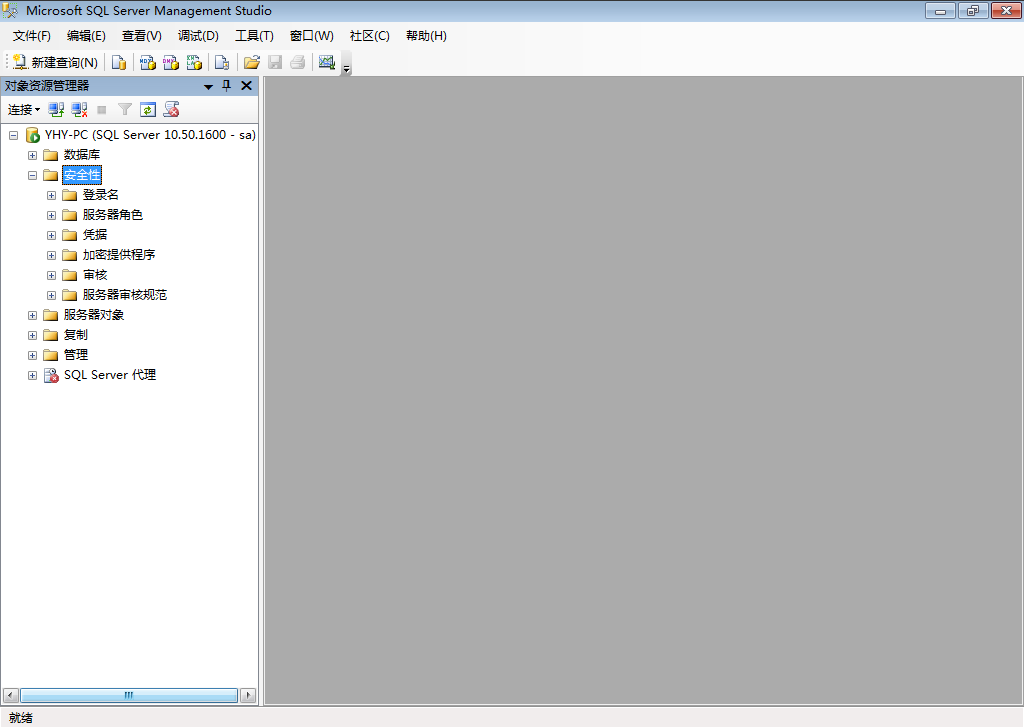This screenshot has height=728, width=1024.
Task: Open the 社区(C) menu
Action: 370,36
